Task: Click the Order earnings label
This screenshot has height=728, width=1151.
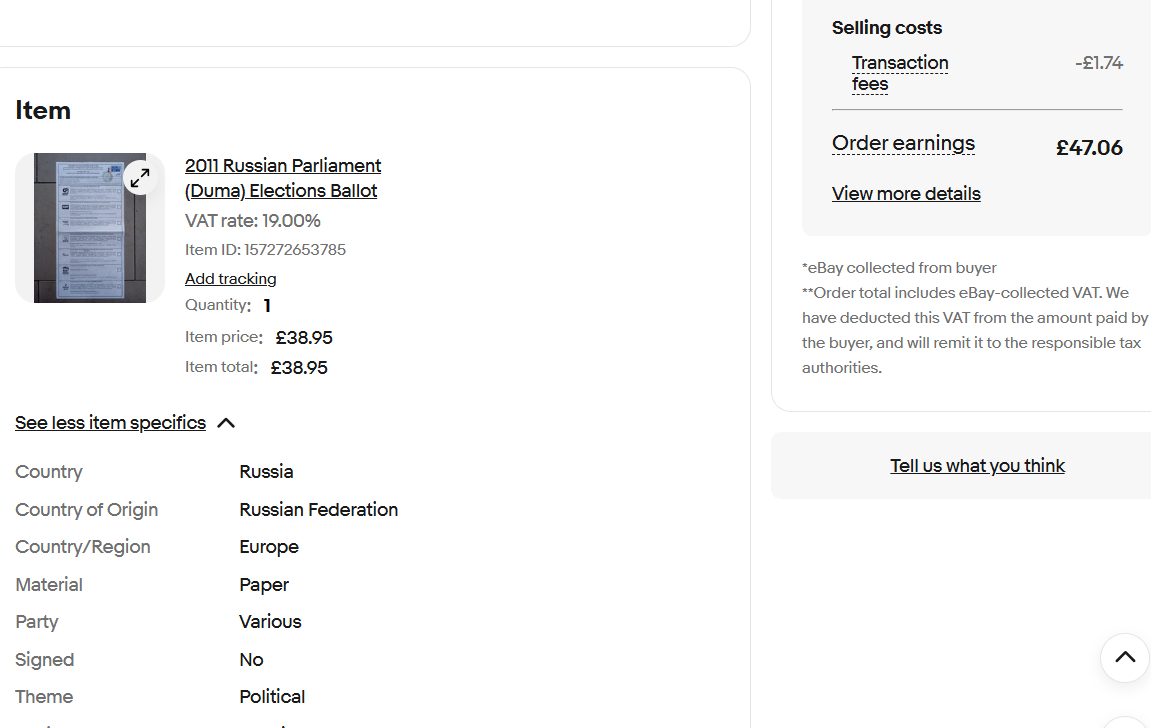Action: 903,144
